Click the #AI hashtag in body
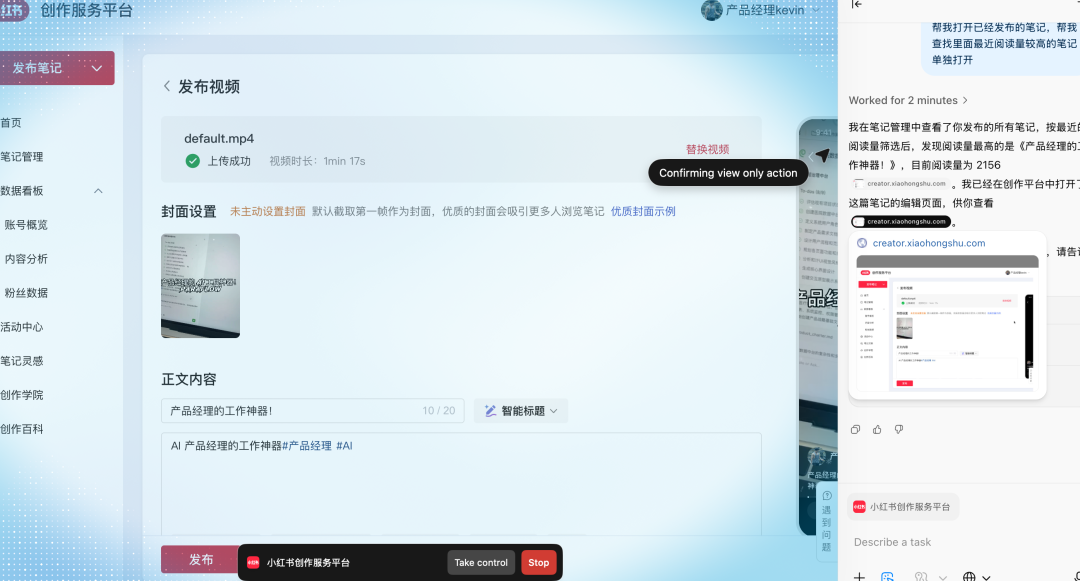This screenshot has height=581, width=1080. [x=344, y=446]
